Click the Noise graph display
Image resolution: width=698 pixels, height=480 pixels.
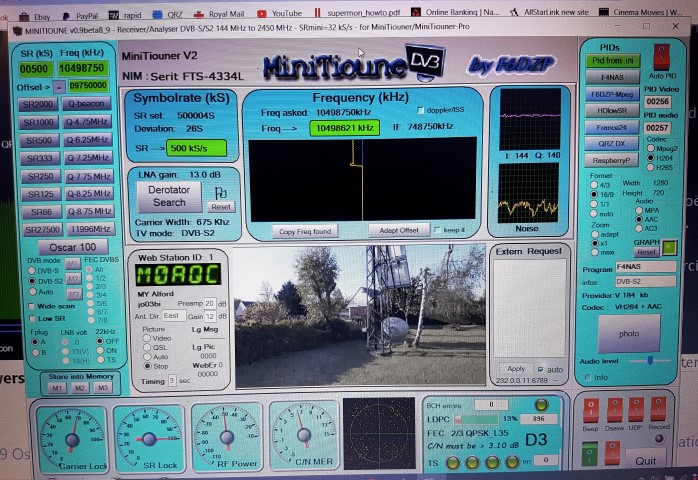(528, 193)
